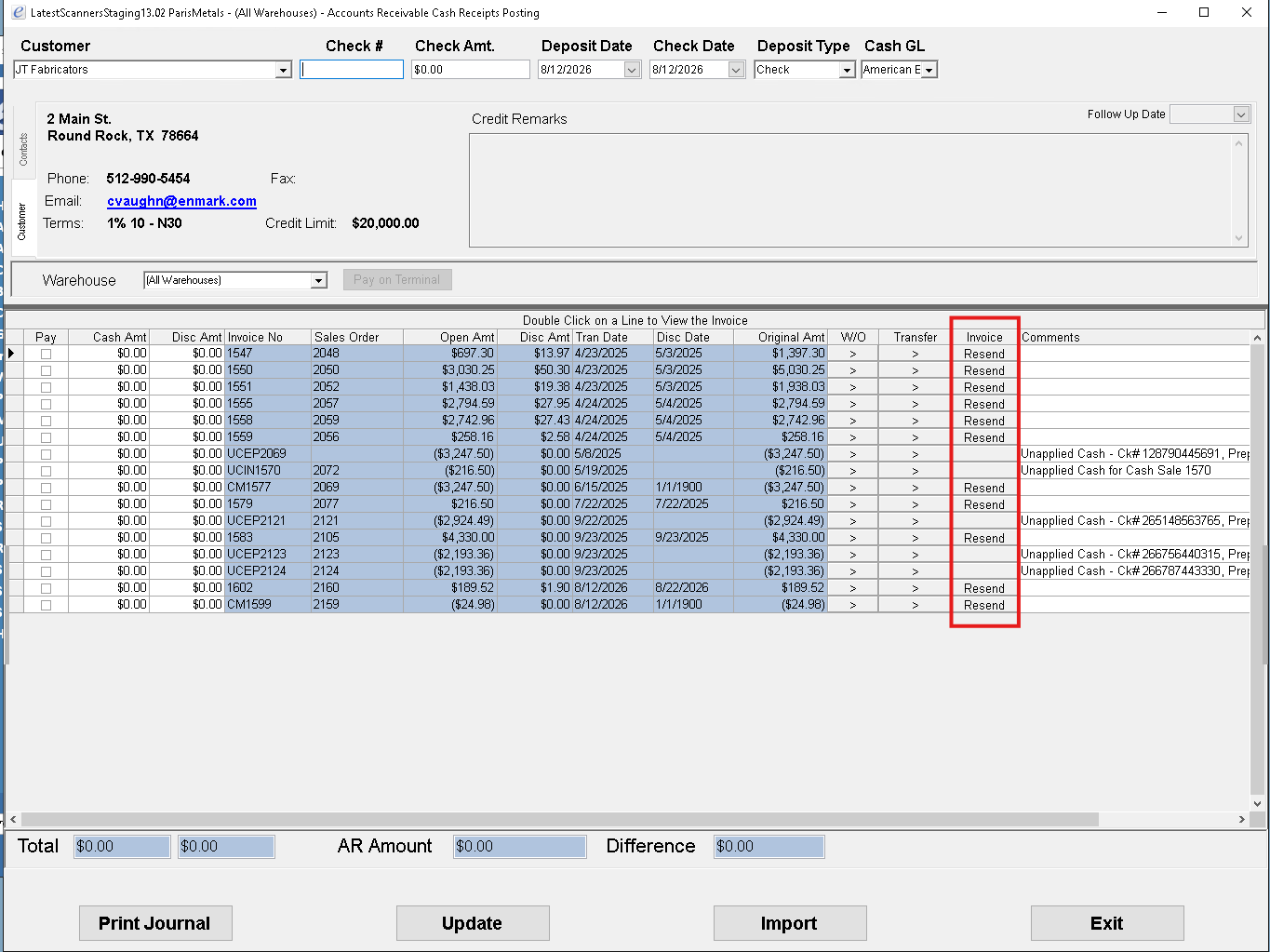Click the W/O arrow for invoice 1551
1270x952 pixels.
coord(853,387)
